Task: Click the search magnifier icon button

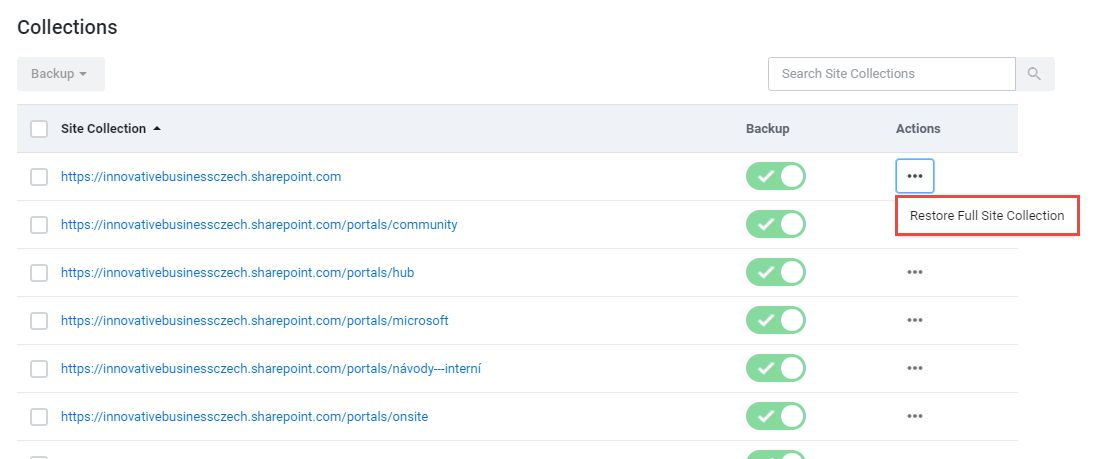Action: (x=1035, y=74)
